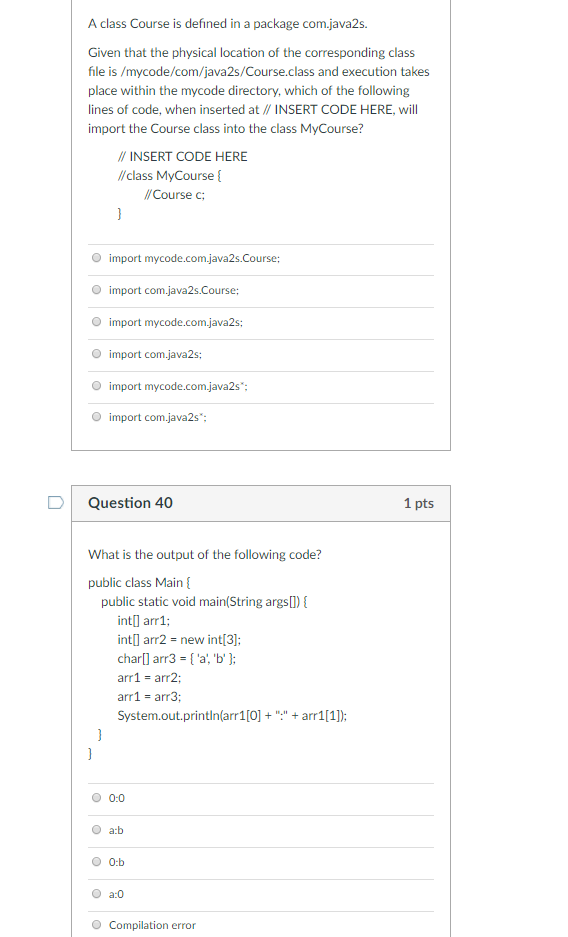
Task: Pick the import mycode.com.java2s; radio button
Action: pos(97,322)
